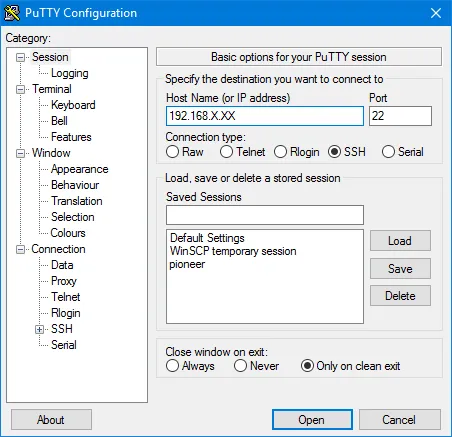
Task: Click the Save button
Action: click(x=400, y=269)
